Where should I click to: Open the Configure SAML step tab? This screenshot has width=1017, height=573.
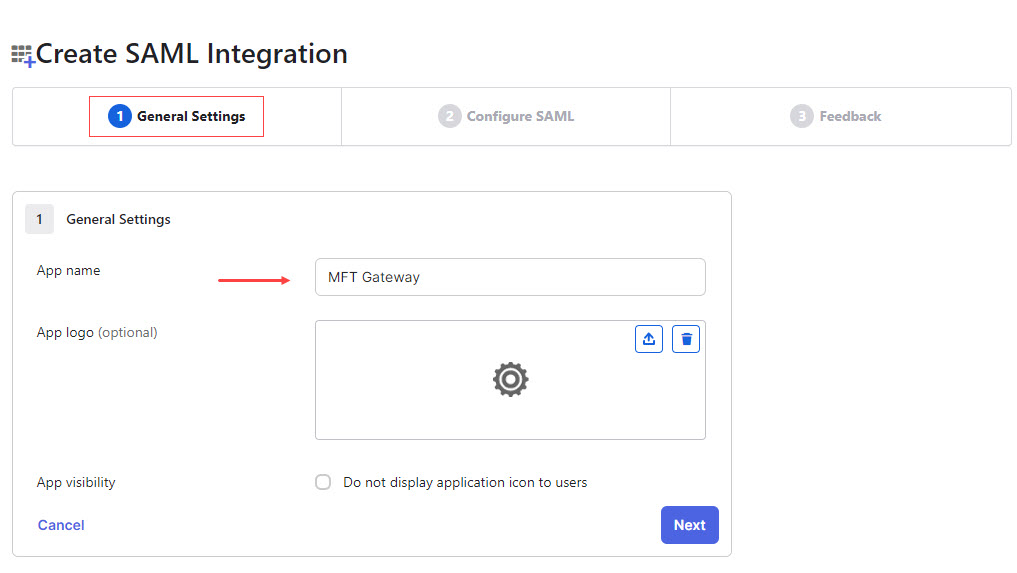click(x=506, y=116)
